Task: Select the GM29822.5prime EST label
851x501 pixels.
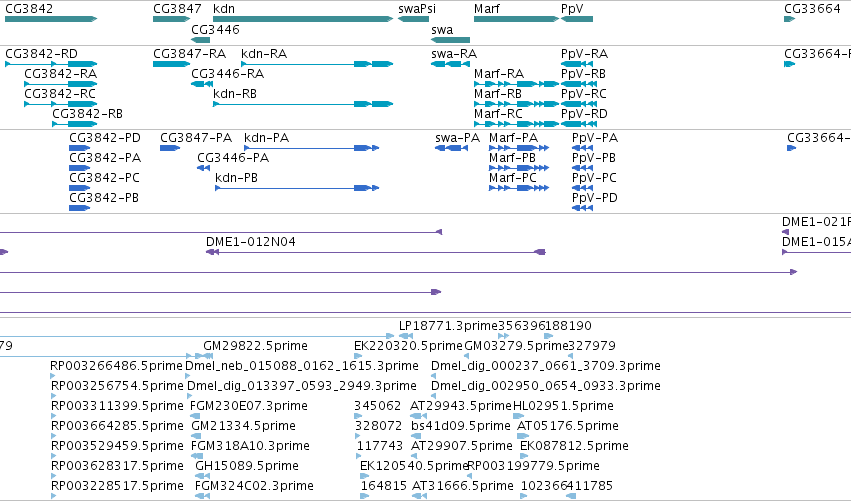Action: 256,346
